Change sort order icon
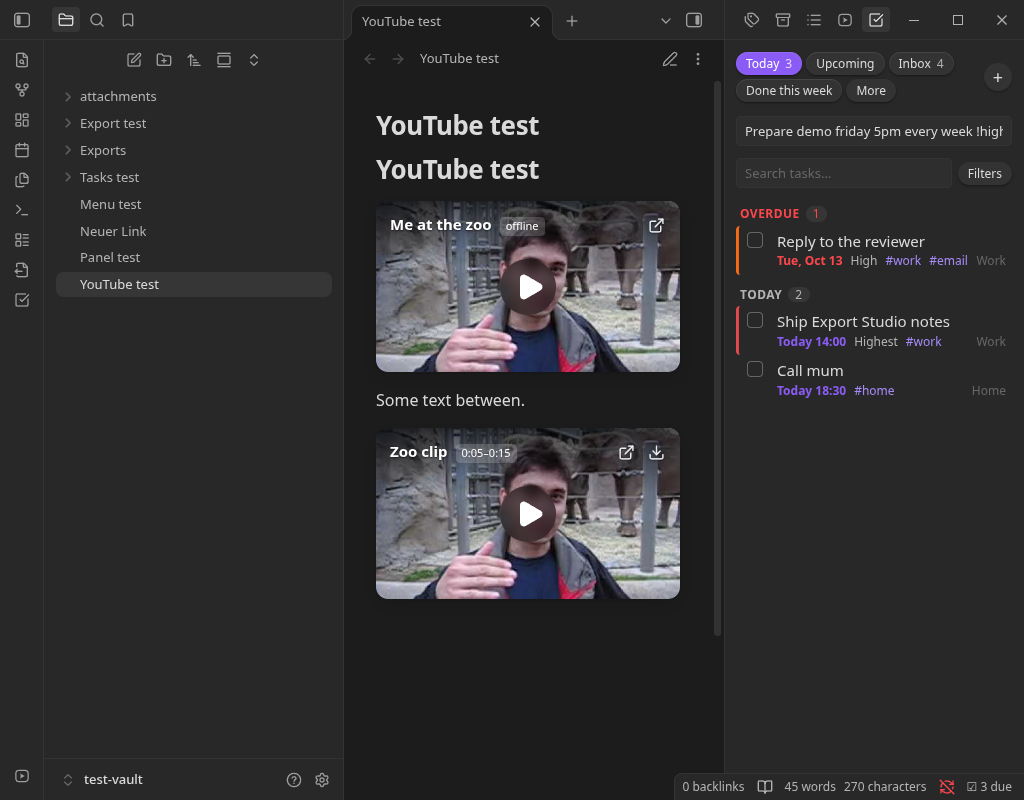This screenshot has height=800, width=1024. [194, 60]
